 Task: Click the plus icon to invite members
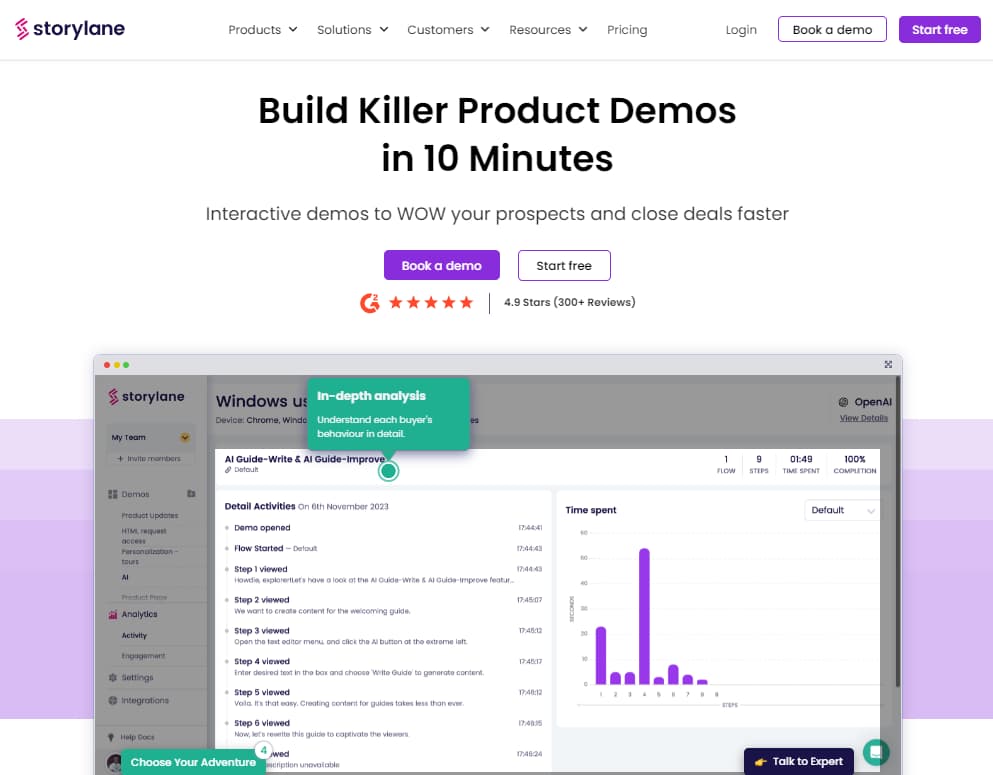119,459
